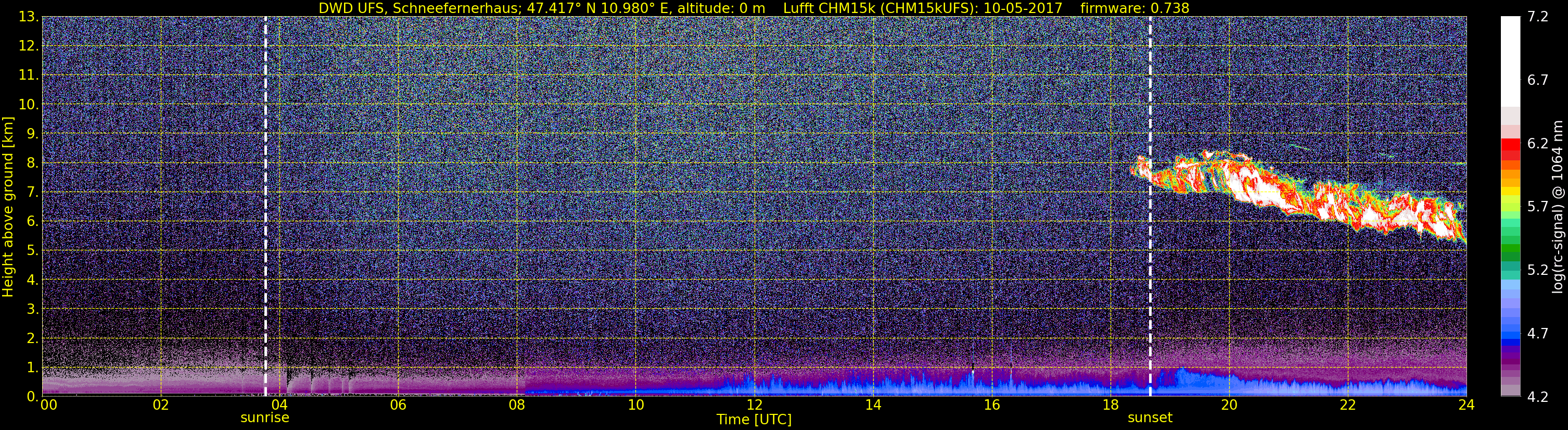Screen dimensions: 1568x430
Task: Click the date '10-05-2017' in the title
Action: pos(1024,8)
